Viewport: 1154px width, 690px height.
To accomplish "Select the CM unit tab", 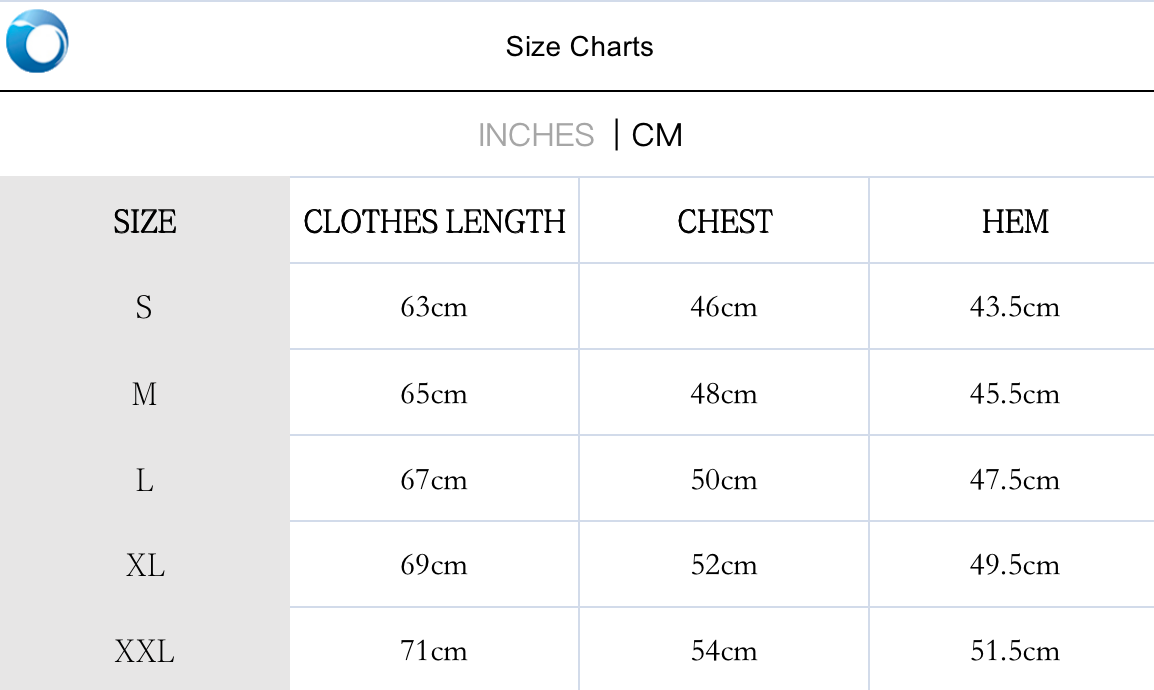I will pyautogui.click(x=657, y=135).
